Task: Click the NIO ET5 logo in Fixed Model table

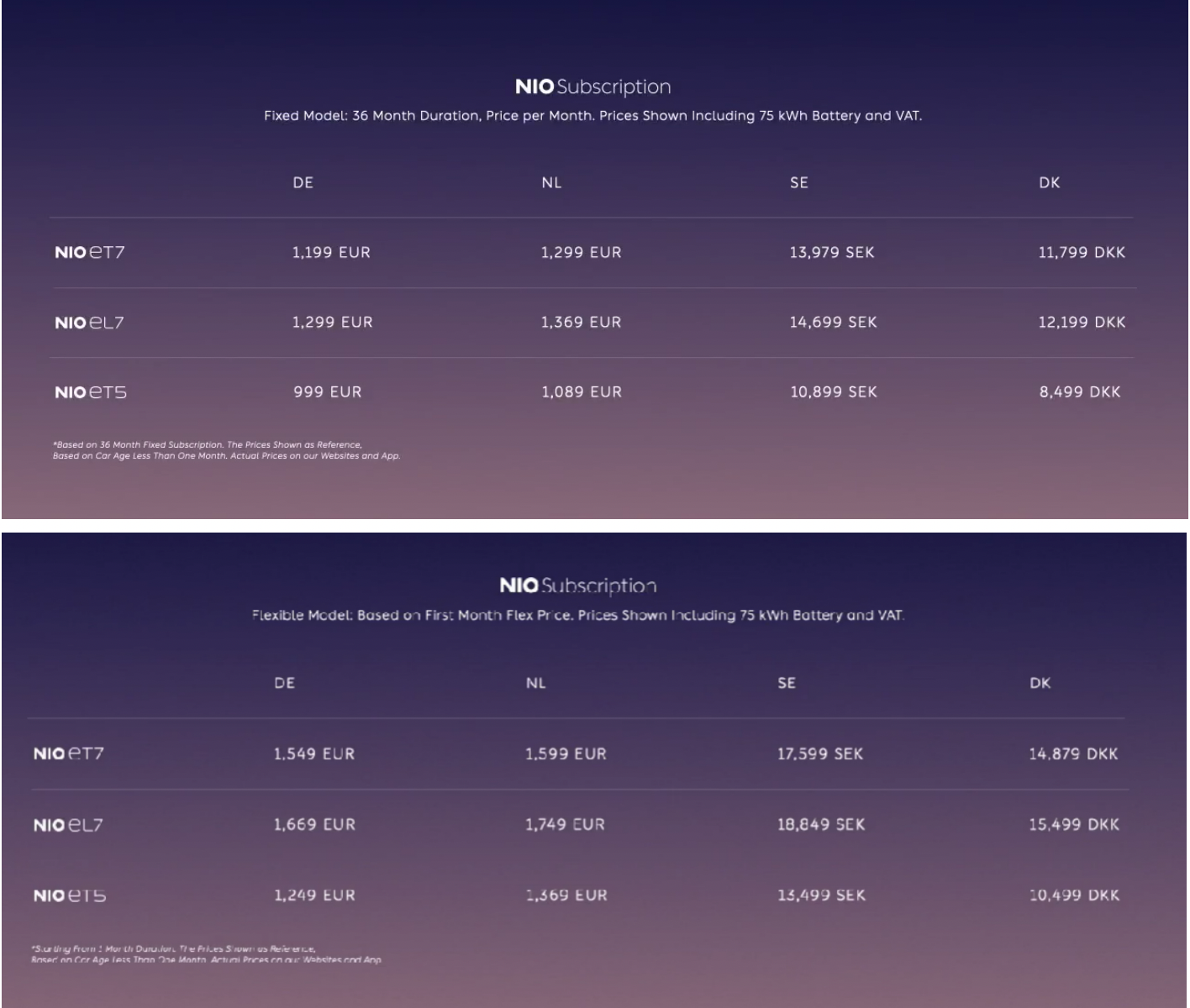Action: click(91, 392)
